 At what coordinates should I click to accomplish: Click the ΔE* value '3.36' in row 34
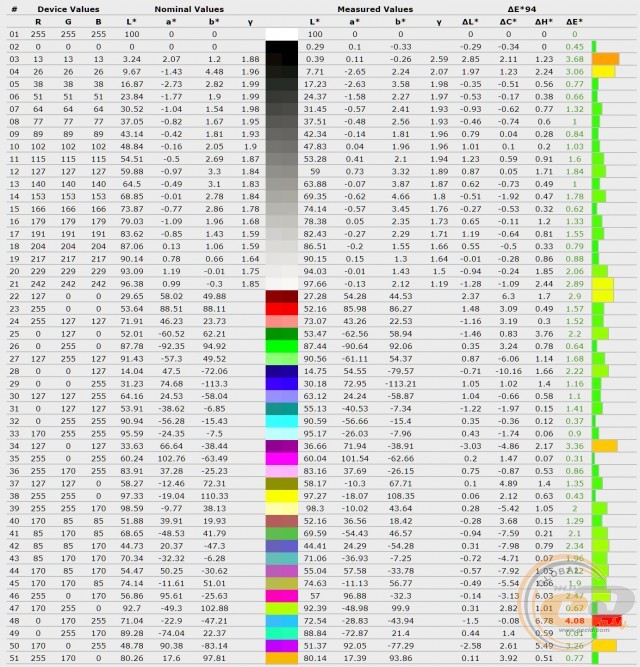(575, 446)
